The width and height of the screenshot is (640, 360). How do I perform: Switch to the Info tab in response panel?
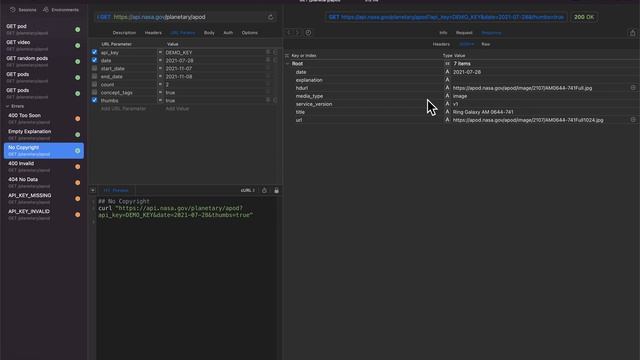click(443, 33)
